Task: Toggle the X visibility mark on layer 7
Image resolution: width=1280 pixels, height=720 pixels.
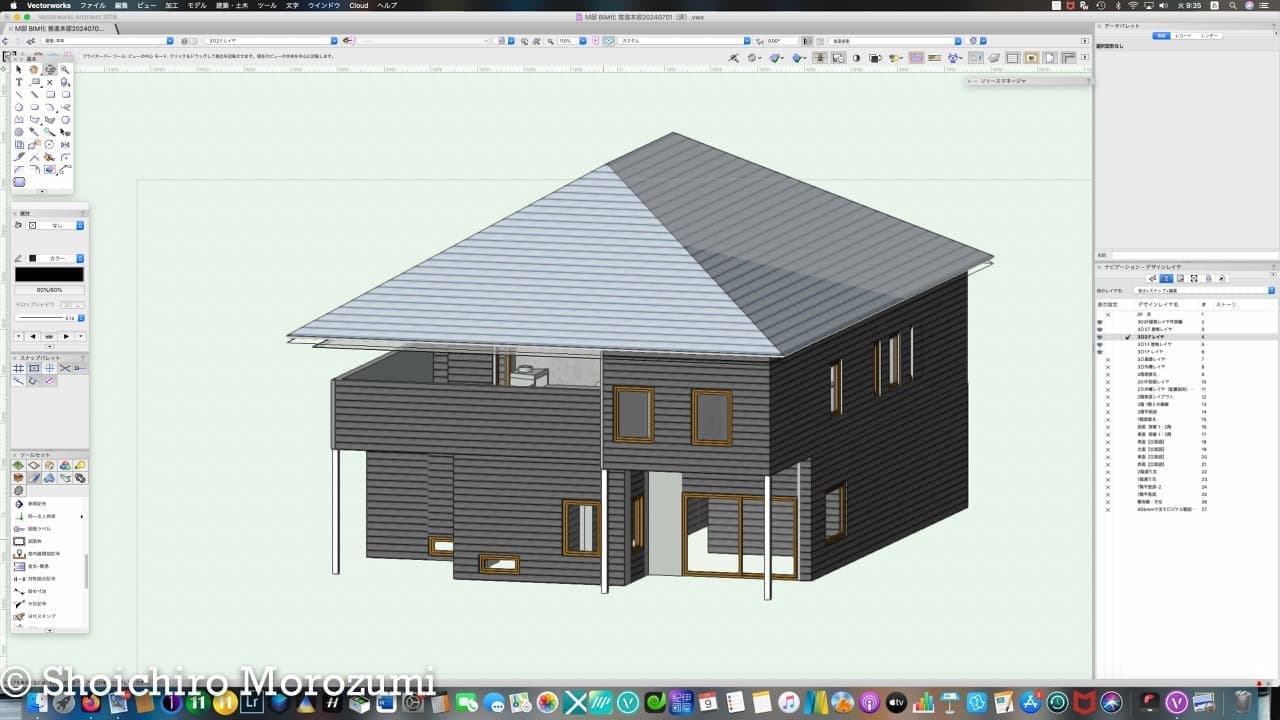Action: (1108, 359)
